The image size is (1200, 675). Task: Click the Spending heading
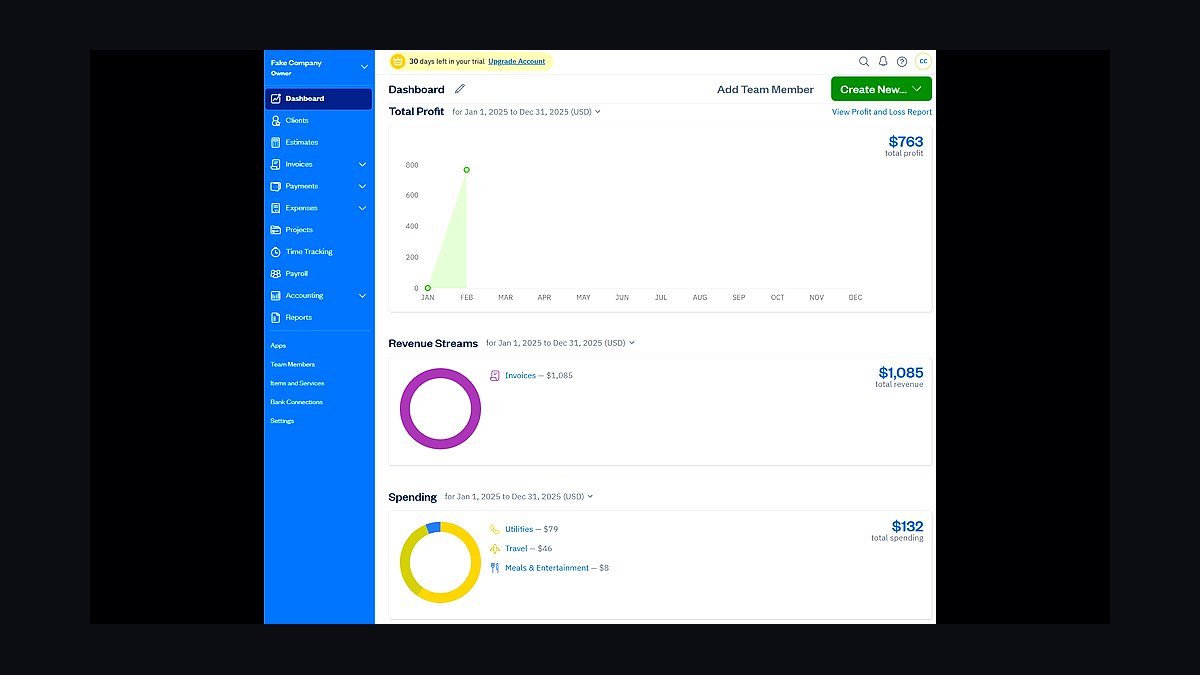tap(412, 497)
